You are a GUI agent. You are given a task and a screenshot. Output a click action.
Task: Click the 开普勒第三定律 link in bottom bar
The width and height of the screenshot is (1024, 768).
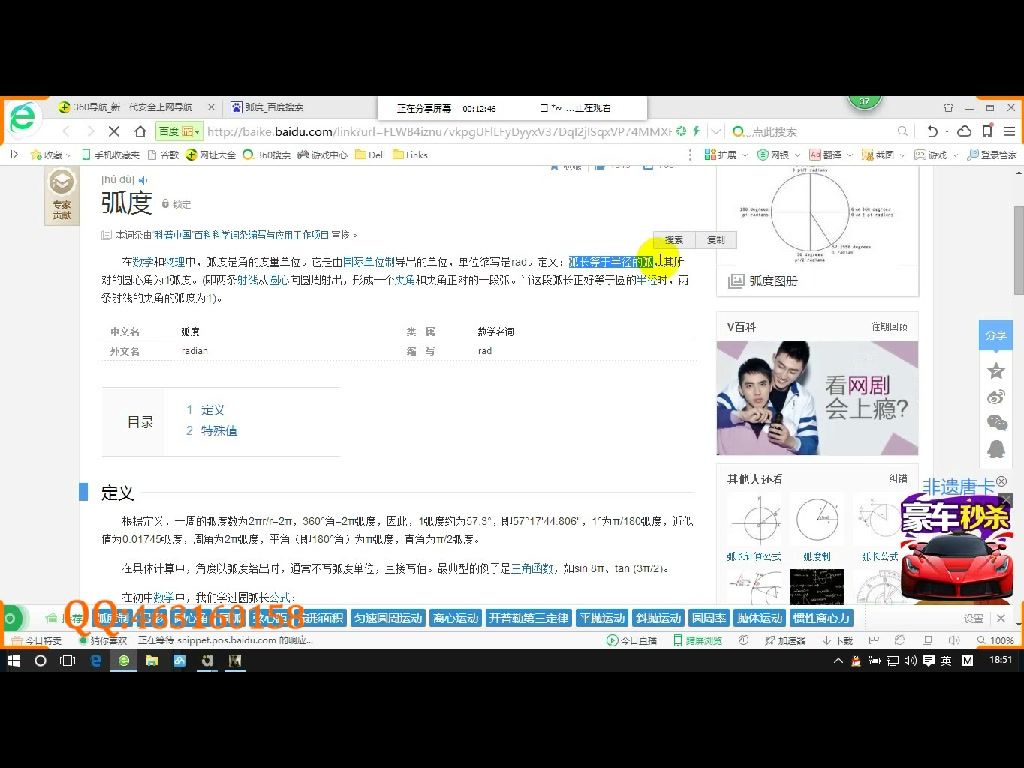(528, 618)
